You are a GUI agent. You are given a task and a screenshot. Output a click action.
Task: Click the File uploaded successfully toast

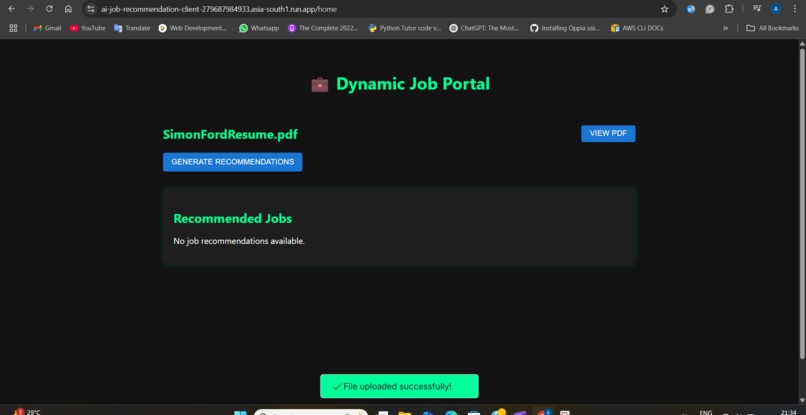(399, 386)
